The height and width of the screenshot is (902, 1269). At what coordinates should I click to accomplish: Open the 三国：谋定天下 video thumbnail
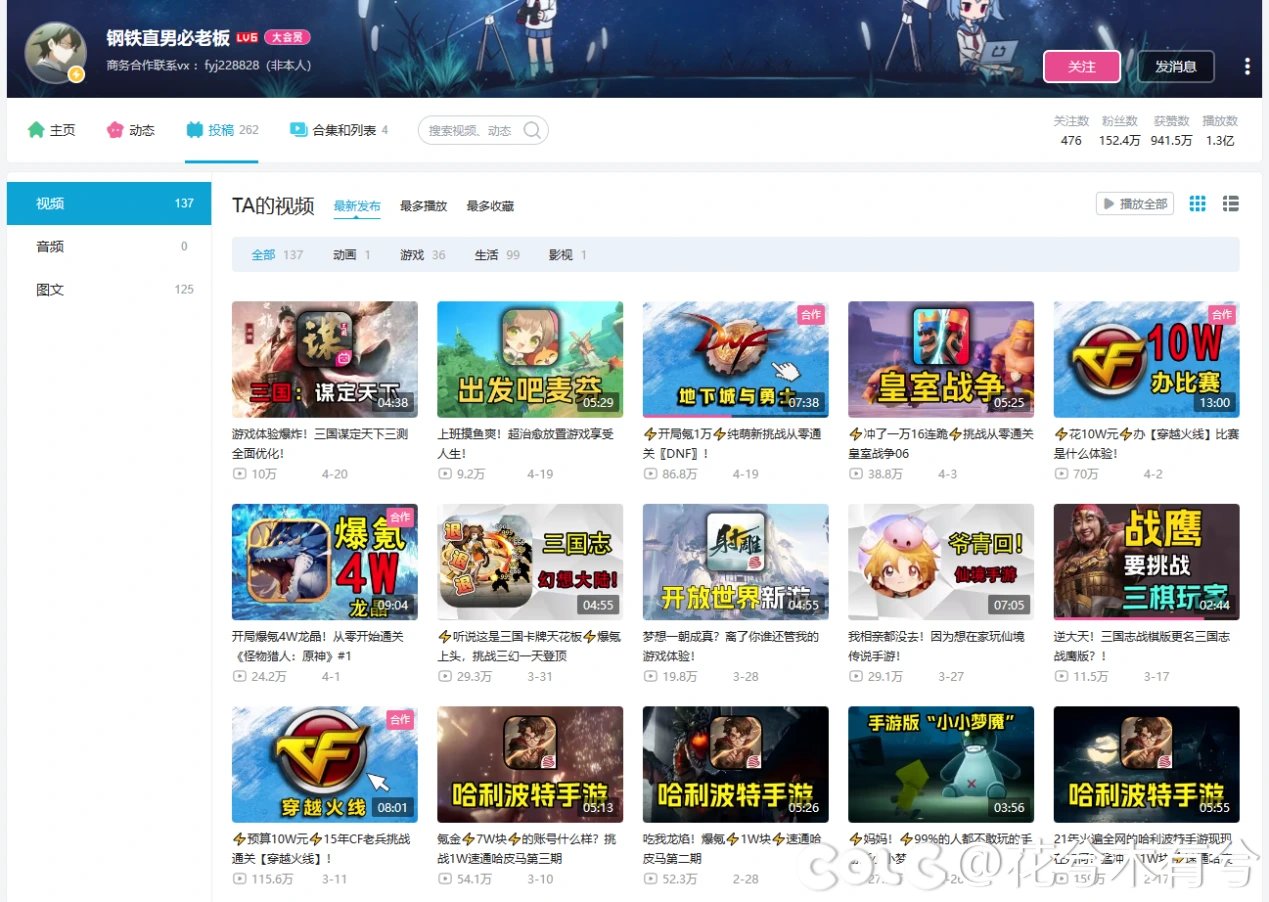click(x=325, y=359)
